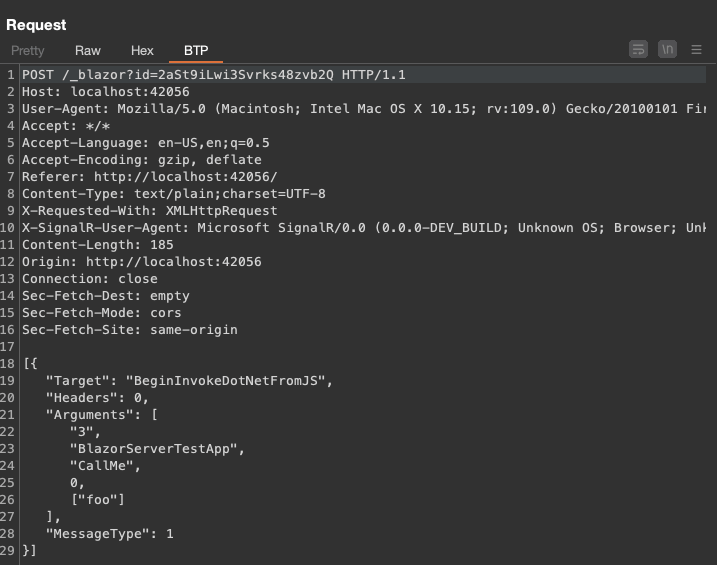Click the Host: localhost:42056 header line

tap(106, 92)
